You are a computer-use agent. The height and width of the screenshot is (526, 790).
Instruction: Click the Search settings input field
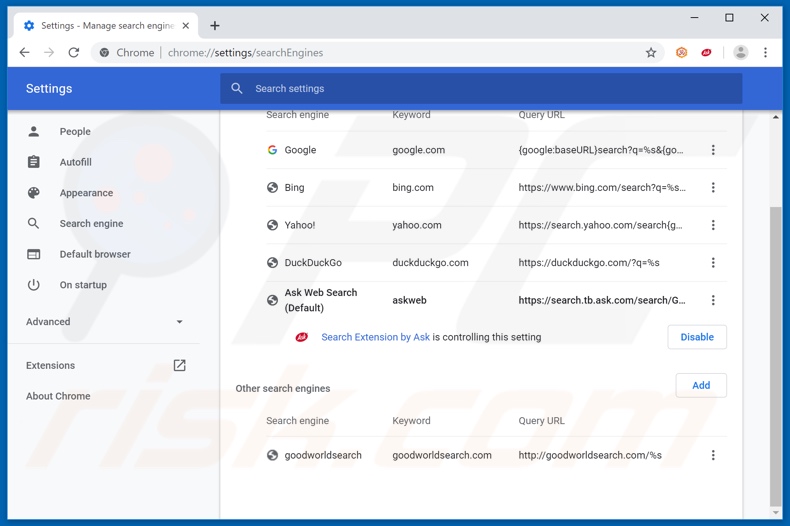coord(480,89)
